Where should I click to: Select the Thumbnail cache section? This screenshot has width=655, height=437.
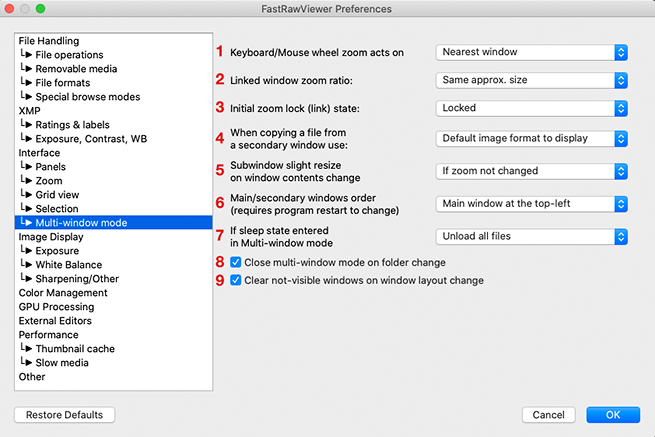pos(75,349)
